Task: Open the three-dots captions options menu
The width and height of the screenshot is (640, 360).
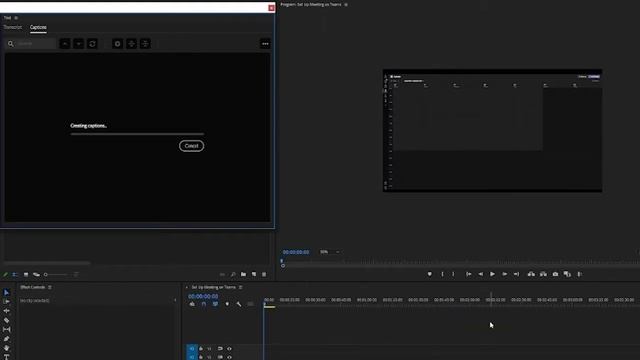Action: point(265,44)
